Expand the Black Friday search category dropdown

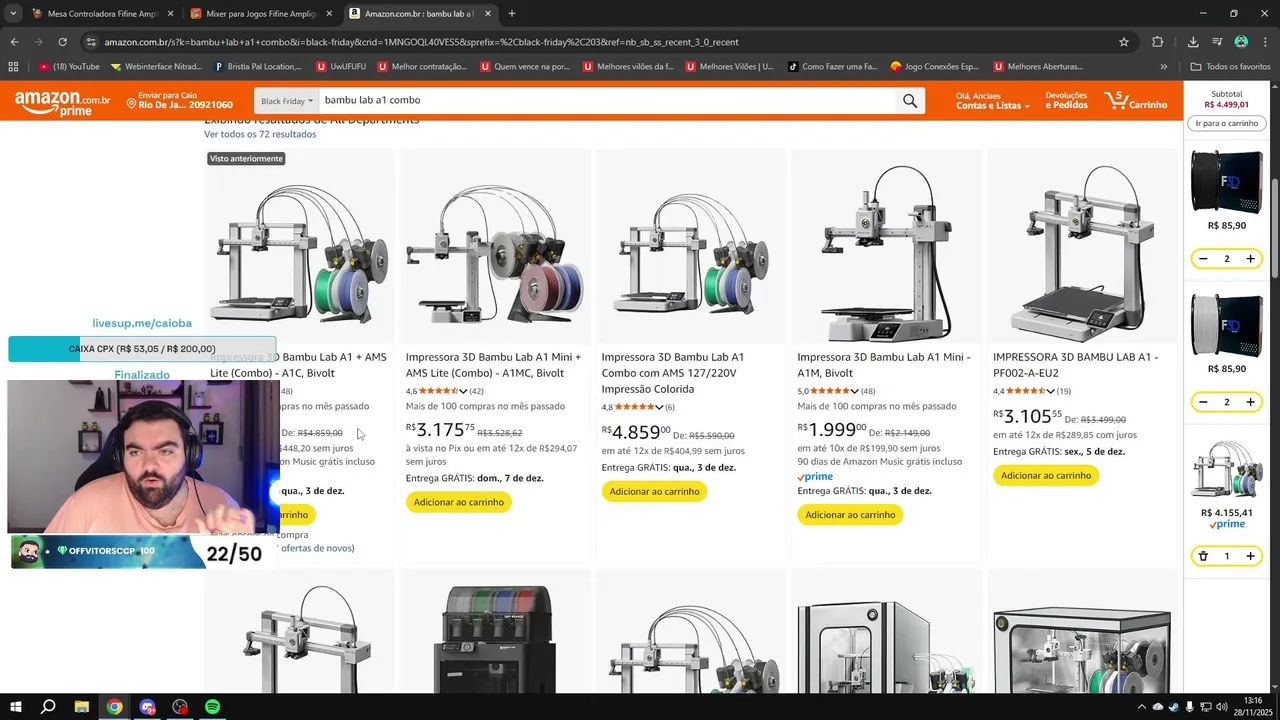286,101
